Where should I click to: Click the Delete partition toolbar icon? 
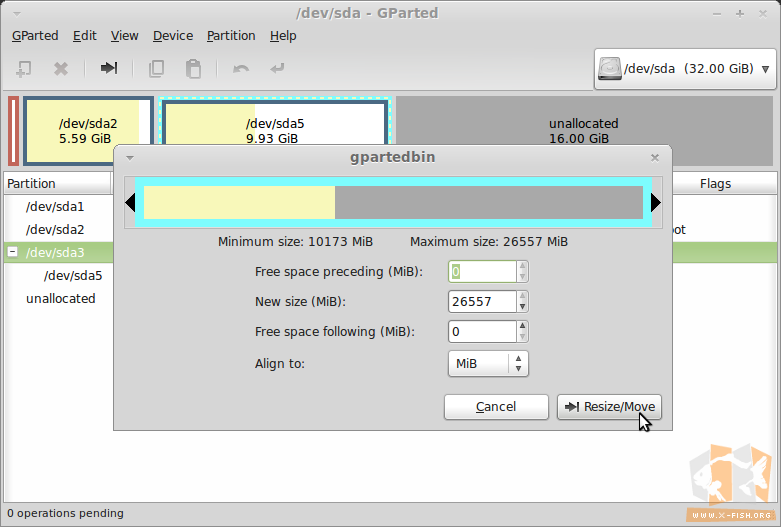click(61, 68)
